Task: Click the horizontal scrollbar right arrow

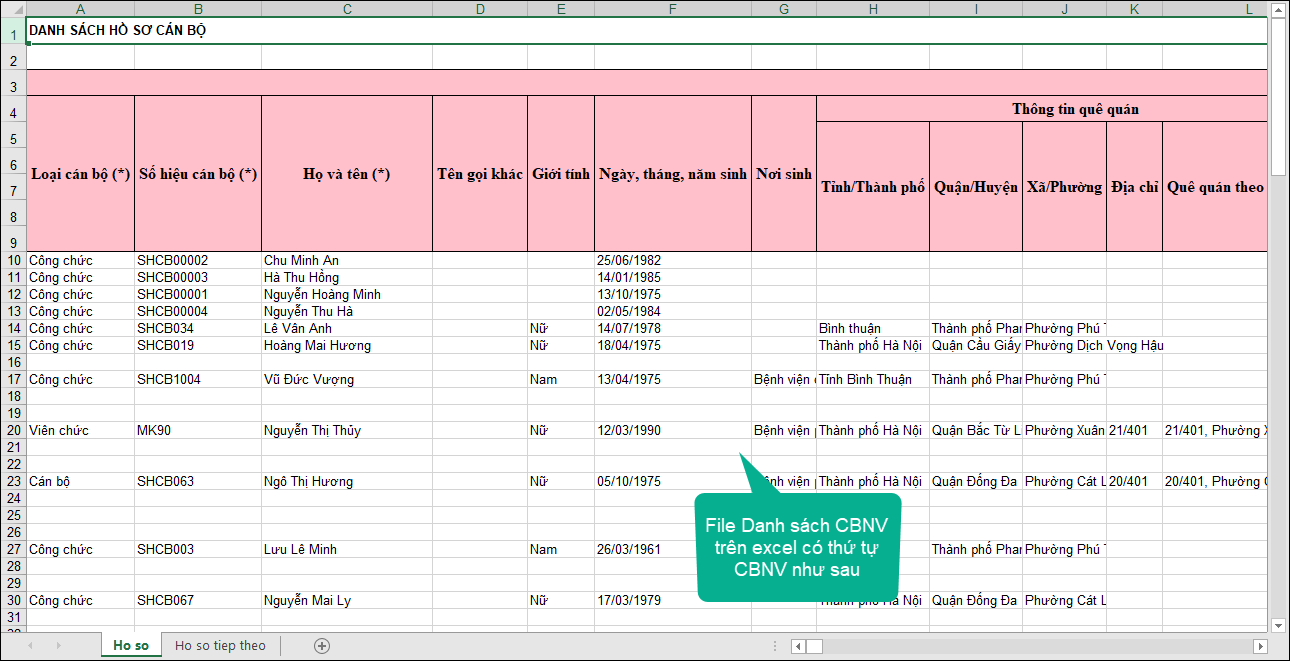Action: tap(1258, 646)
